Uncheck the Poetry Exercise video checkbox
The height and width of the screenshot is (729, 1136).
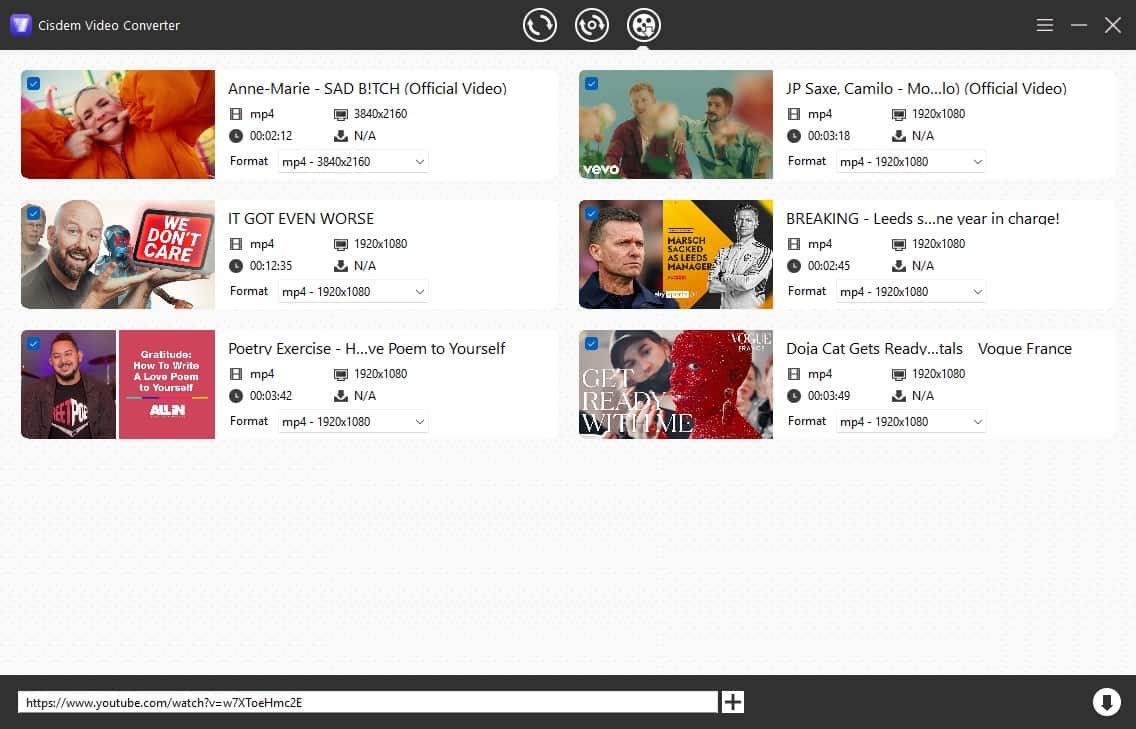pyautogui.click(x=33, y=343)
